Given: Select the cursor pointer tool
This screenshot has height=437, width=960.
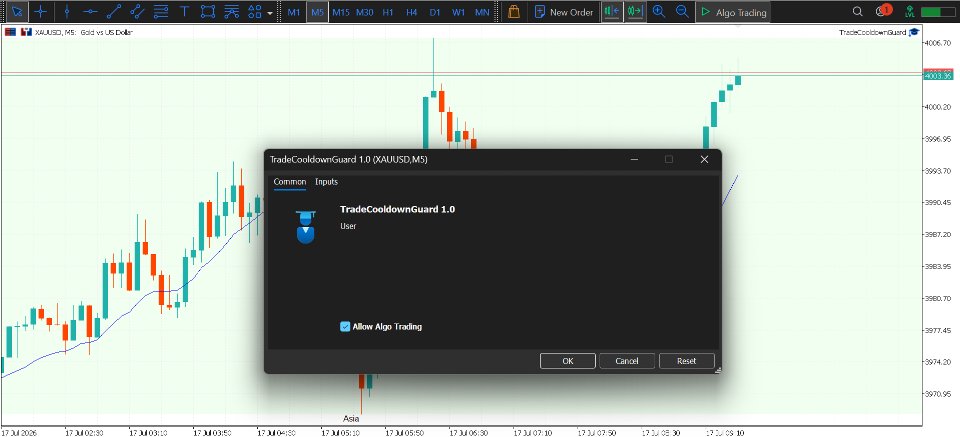Looking at the screenshot, I should pos(18,12).
